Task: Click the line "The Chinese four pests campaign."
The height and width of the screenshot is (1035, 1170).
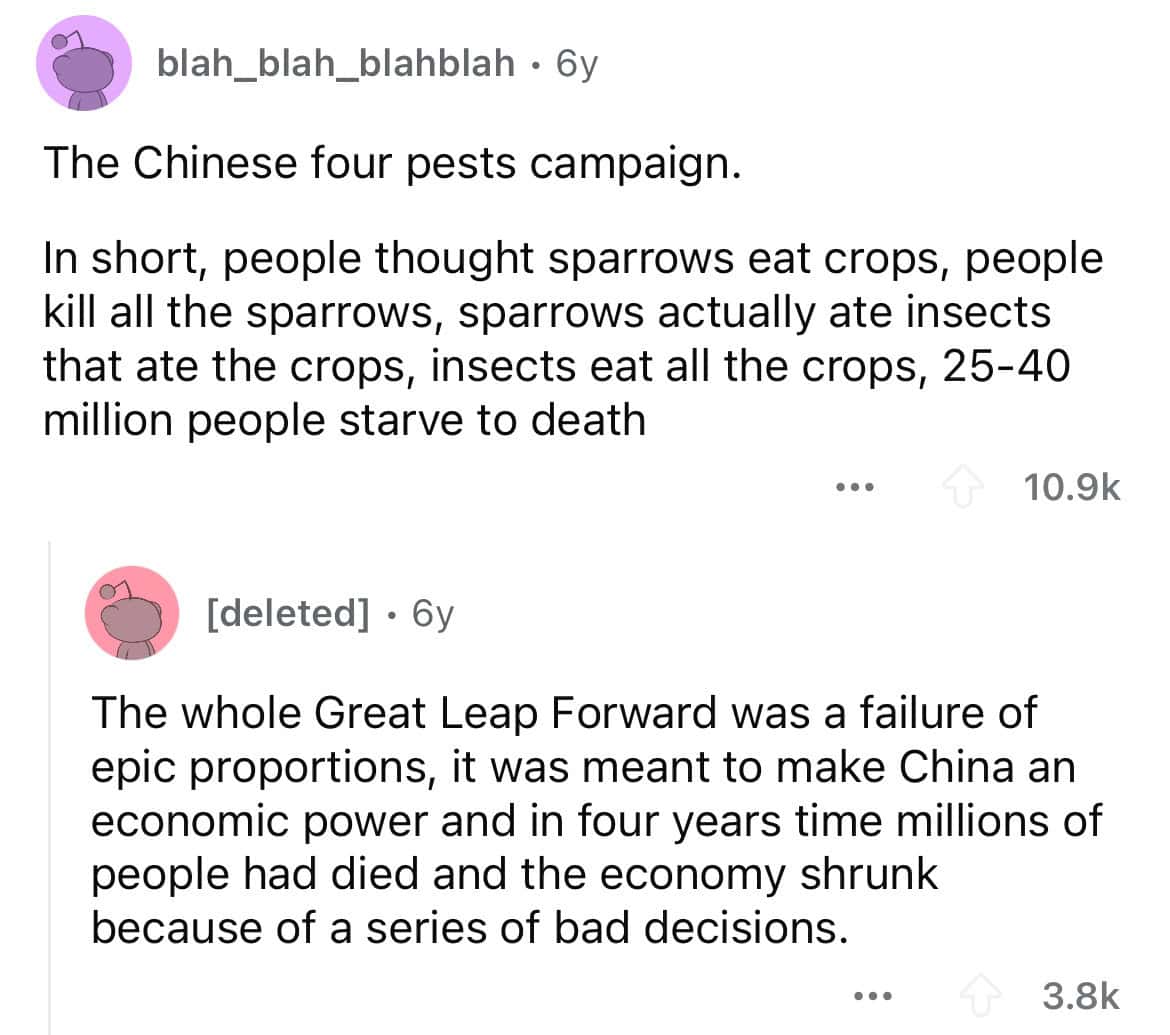Action: [392, 164]
